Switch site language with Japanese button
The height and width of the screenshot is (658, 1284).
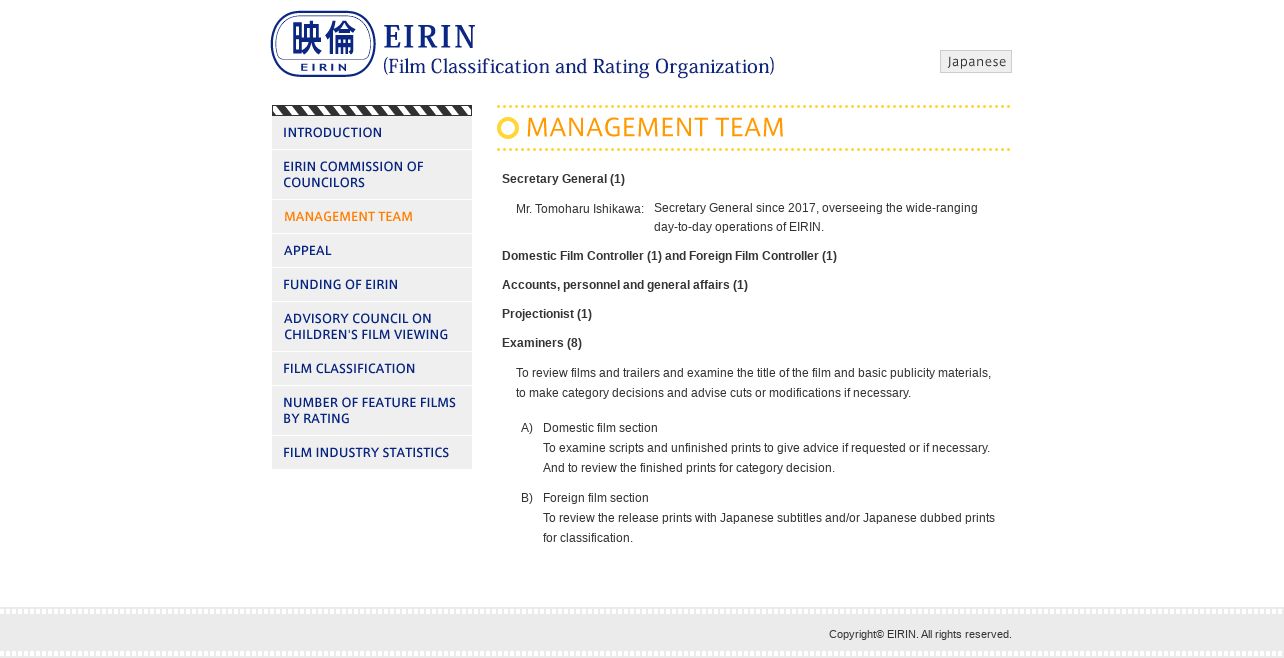[x=976, y=61]
